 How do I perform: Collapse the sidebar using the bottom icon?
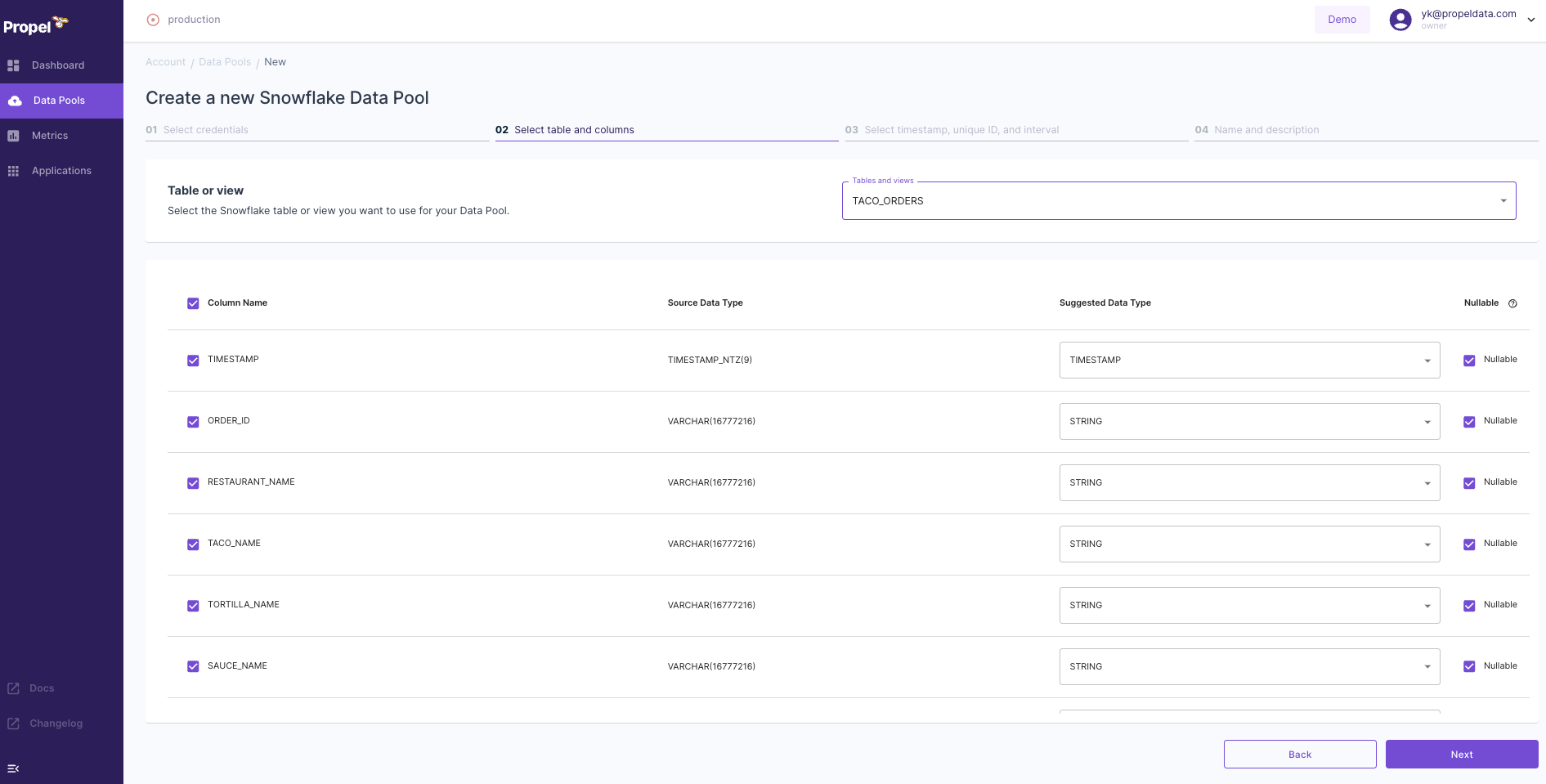pos(13,768)
